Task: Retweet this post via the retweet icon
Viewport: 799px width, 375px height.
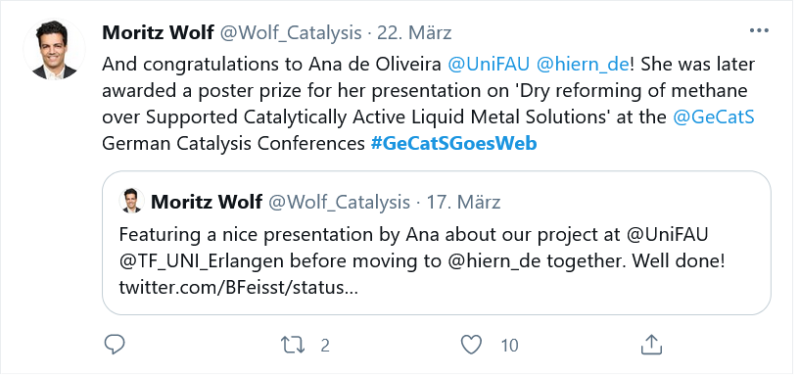Action: coord(293,345)
